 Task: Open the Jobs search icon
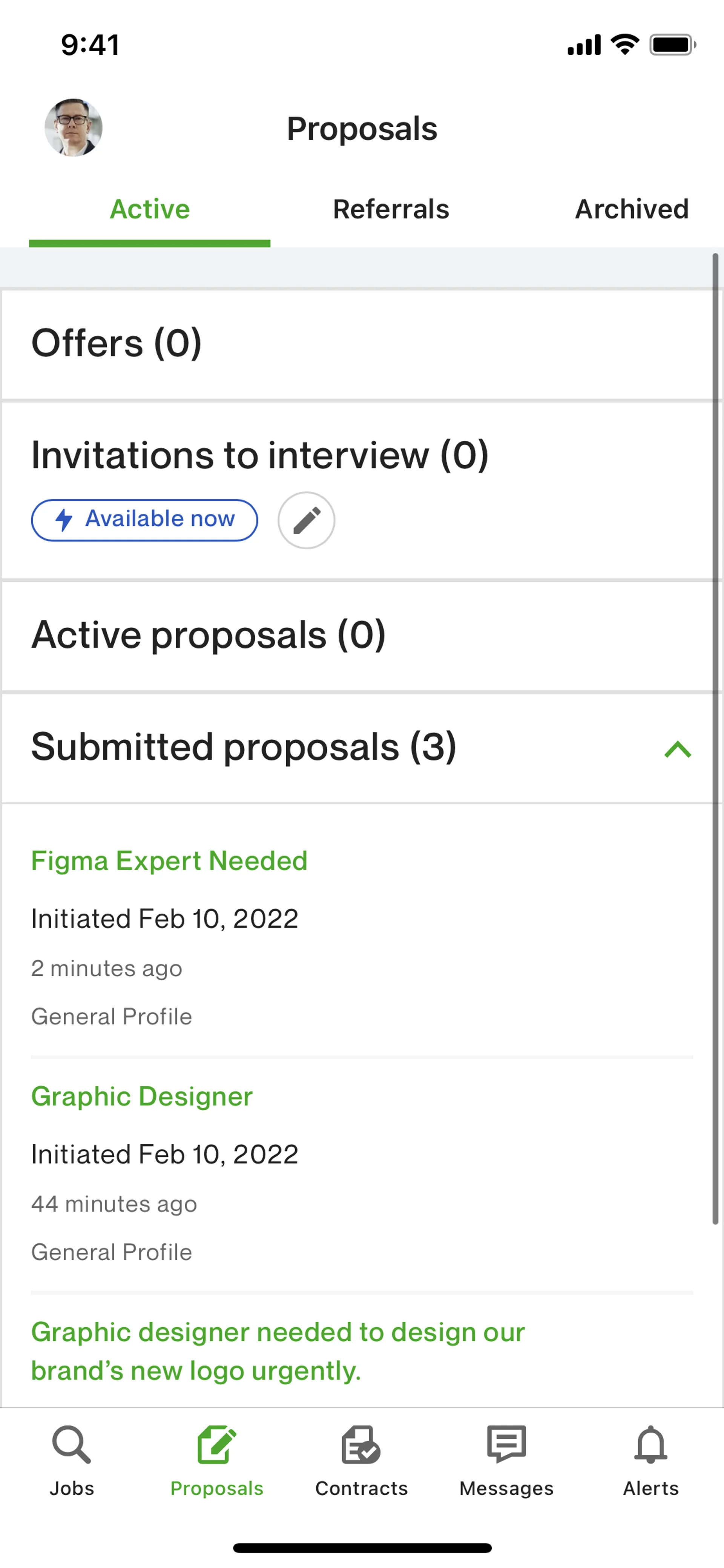coord(72,1444)
